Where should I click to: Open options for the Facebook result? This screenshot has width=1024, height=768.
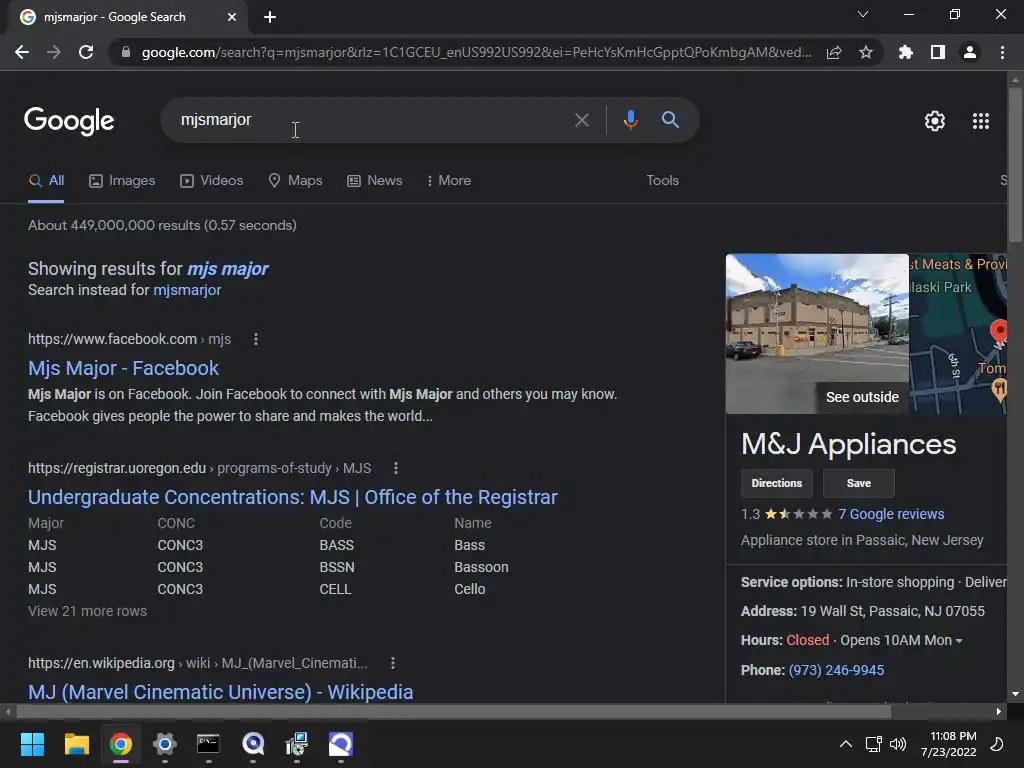tap(256, 340)
